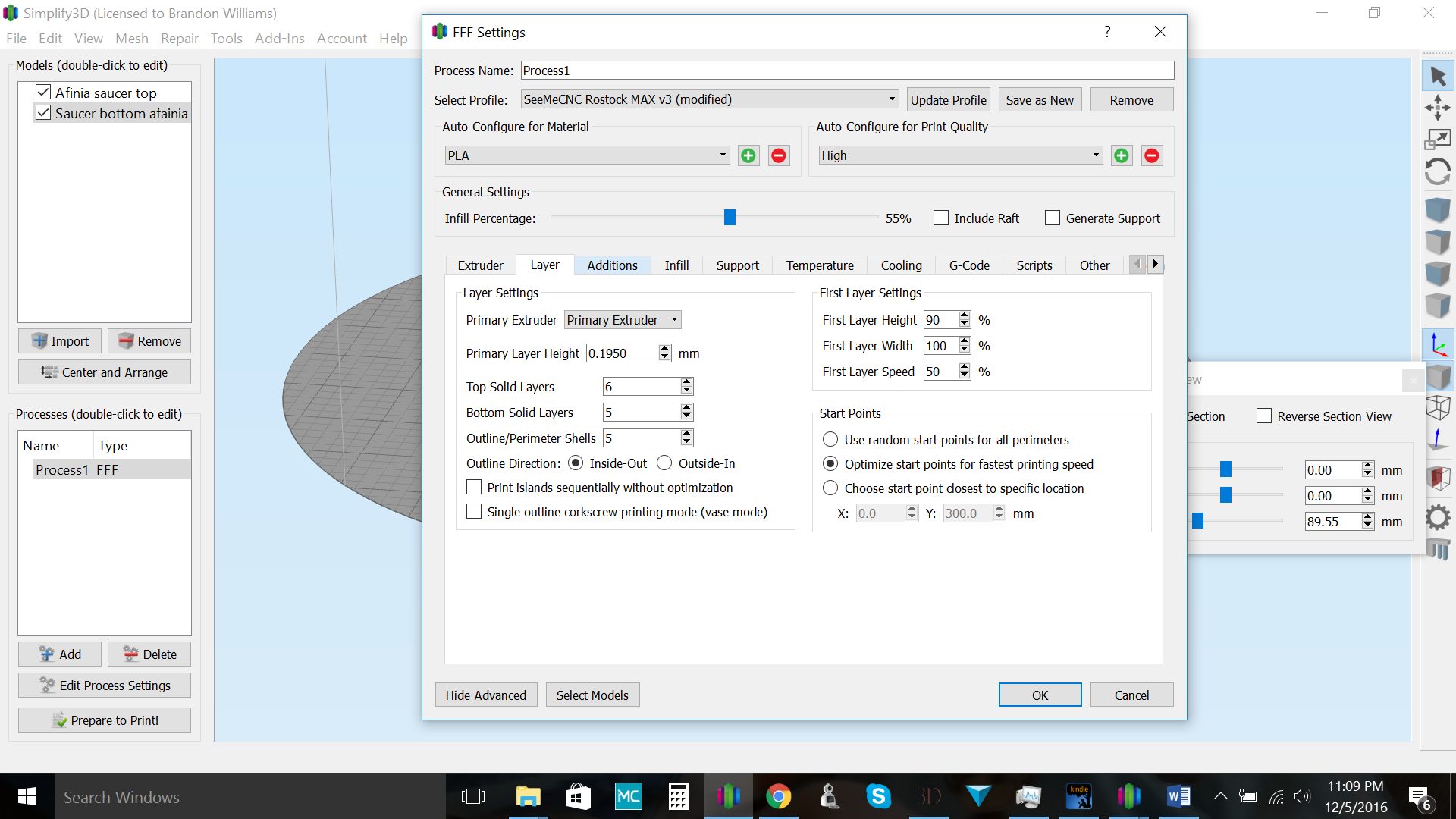This screenshot has height=819, width=1456.
Task: Open the Select Profile dropdown
Action: point(710,99)
